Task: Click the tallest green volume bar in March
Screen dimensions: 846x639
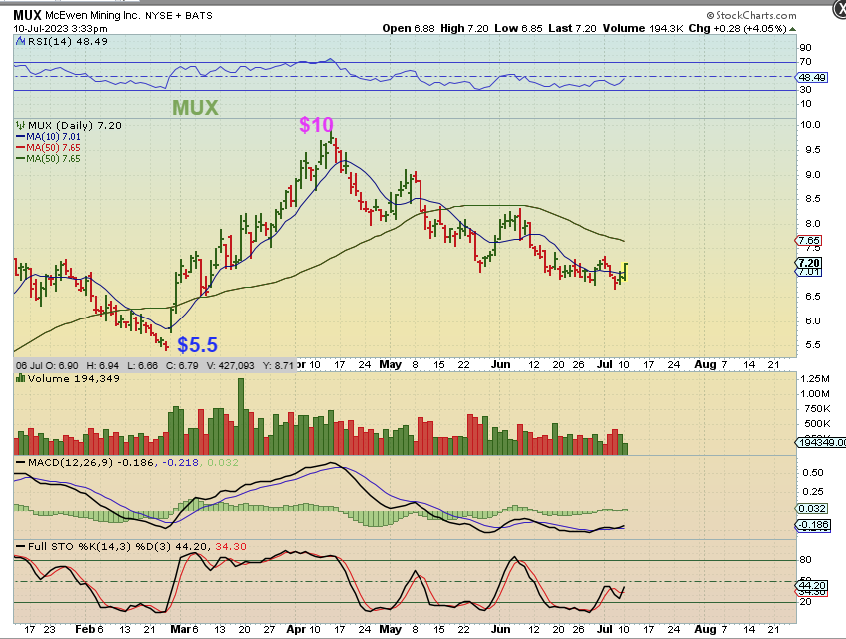Action: [x=241, y=416]
